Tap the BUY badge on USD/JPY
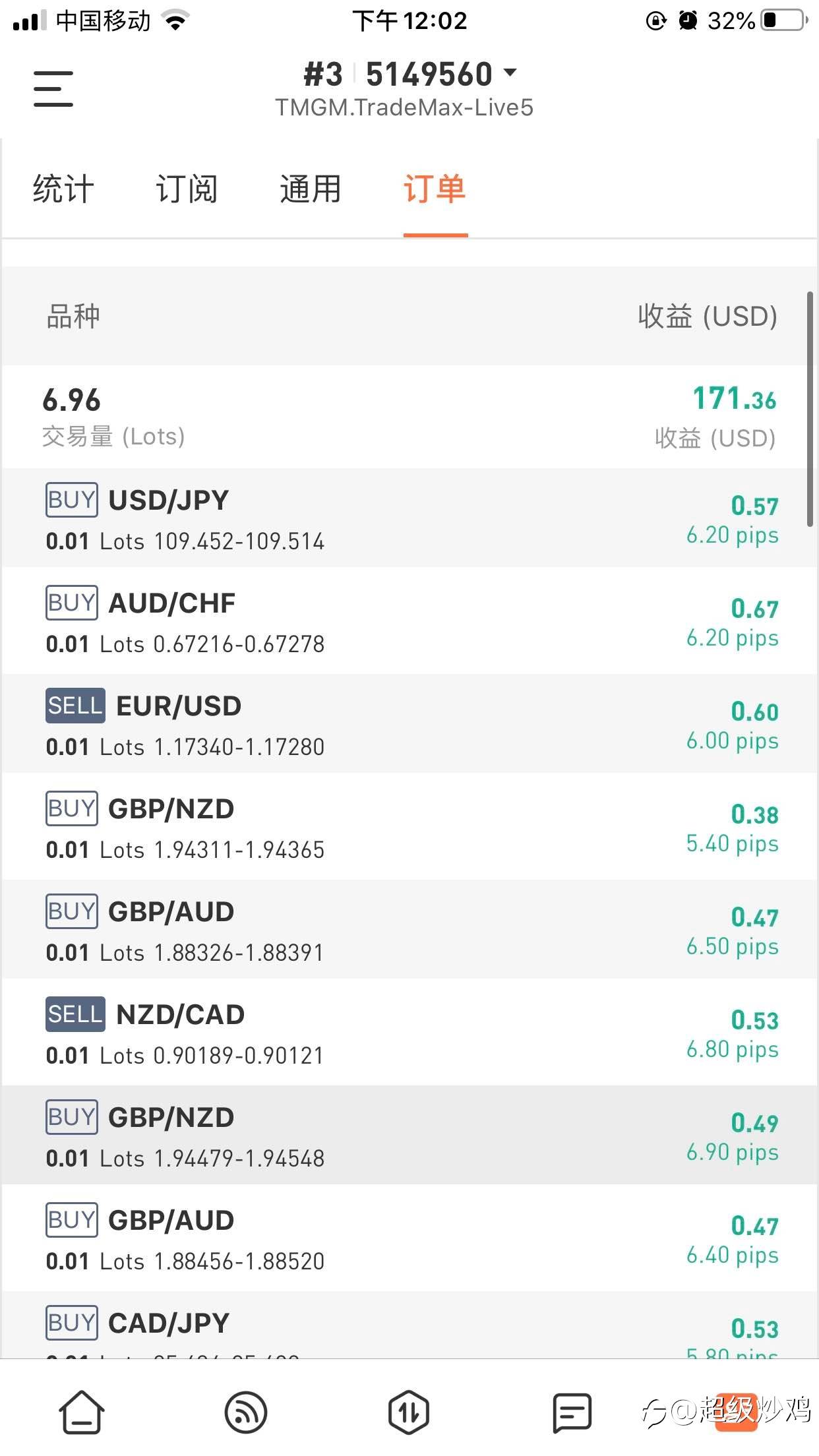The image size is (819, 1456). 71,500
